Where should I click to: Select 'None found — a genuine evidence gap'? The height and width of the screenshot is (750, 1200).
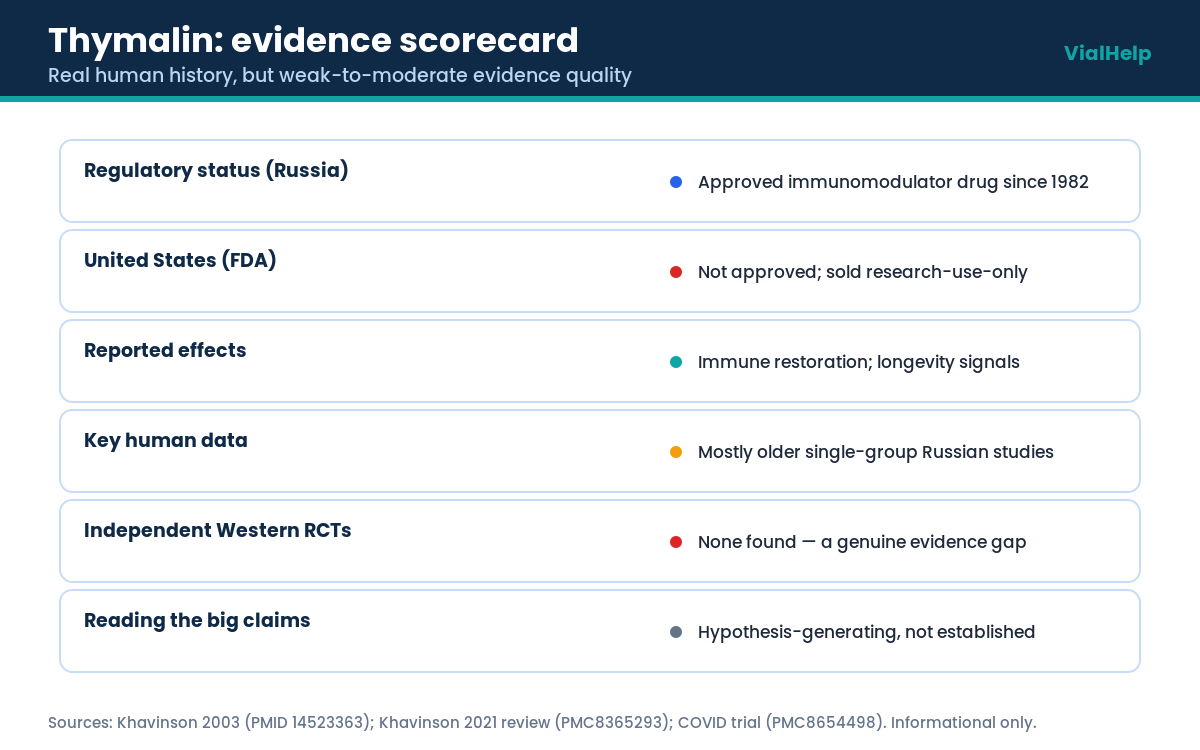click(861, 542)
